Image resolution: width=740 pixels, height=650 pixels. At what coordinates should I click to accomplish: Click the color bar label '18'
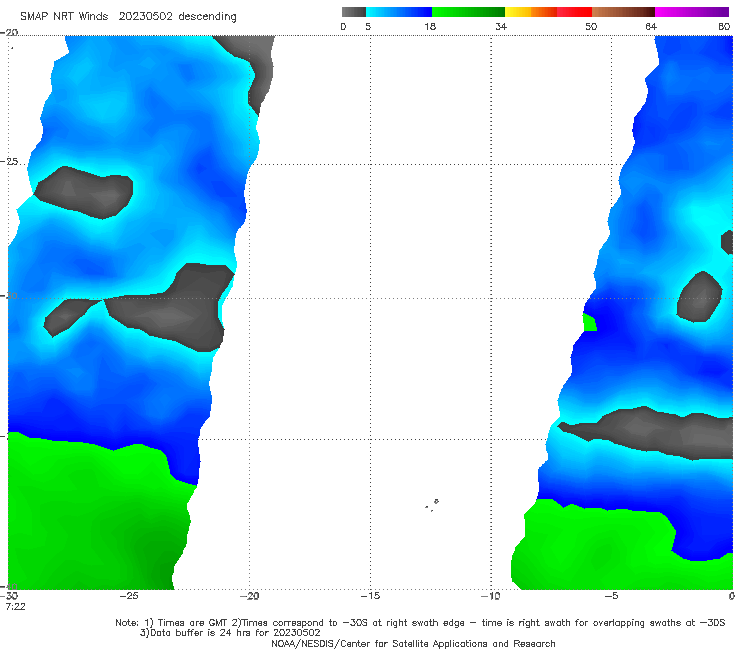pyautogui.click(x=430, y=27)
